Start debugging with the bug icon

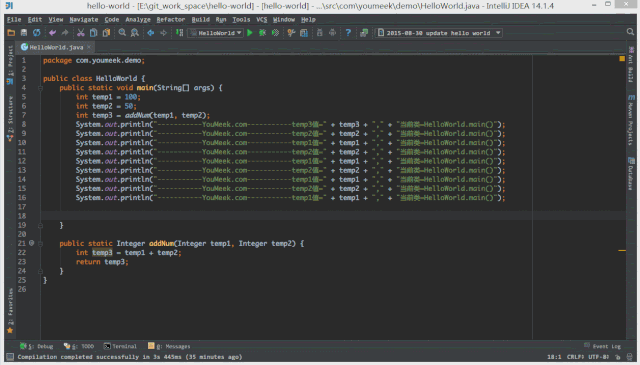point(262,33)
